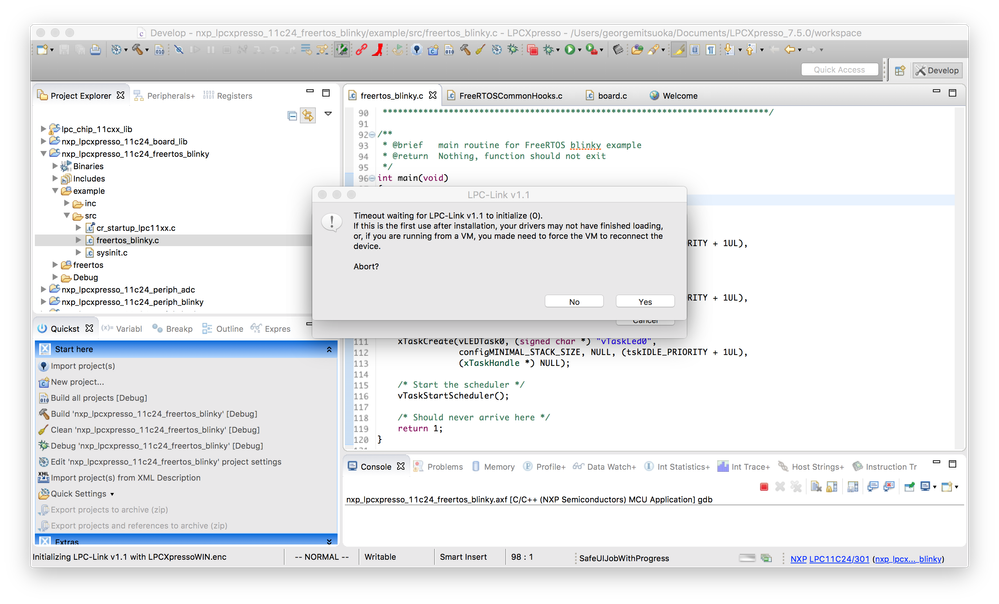The image size is (999, 604).
Task: Switch to the Breakp tab
Action: click(172, 329)
